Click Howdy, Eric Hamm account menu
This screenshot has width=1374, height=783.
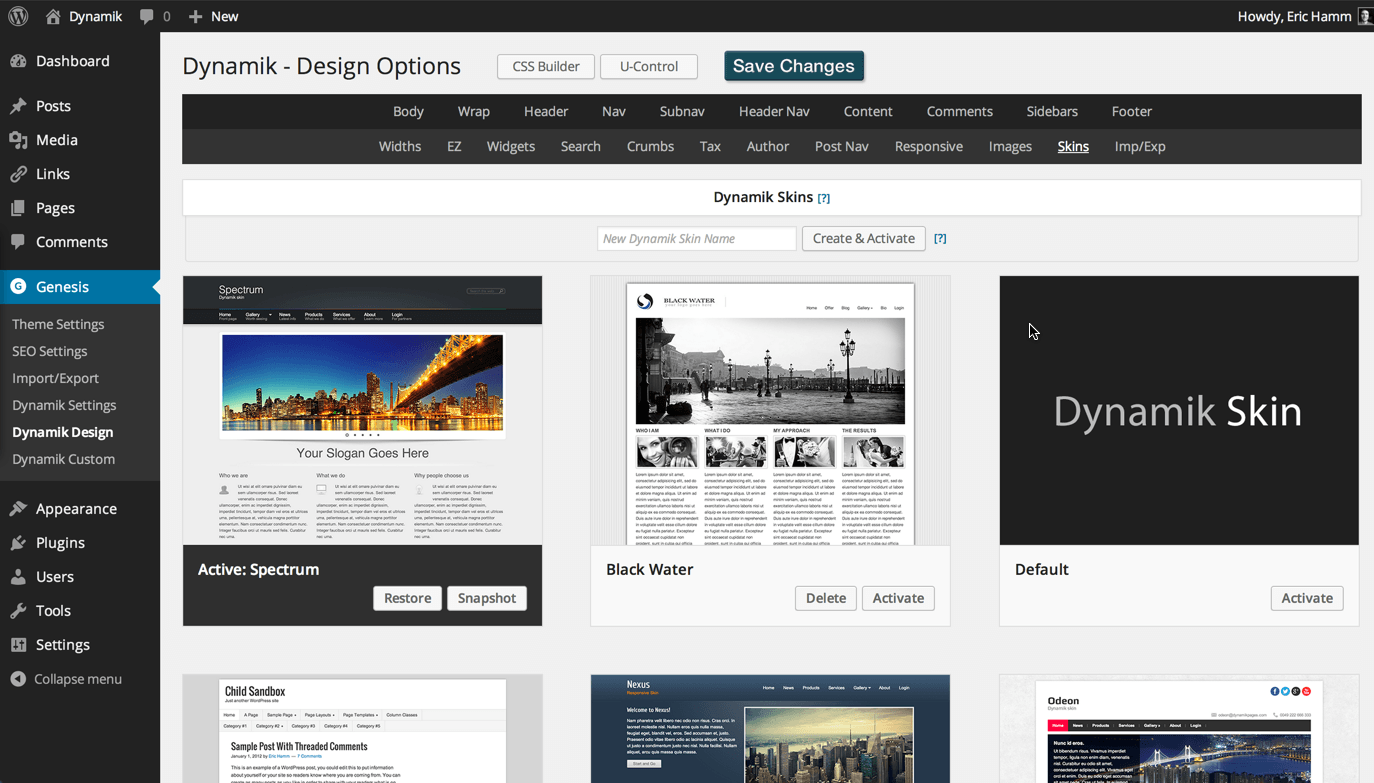tap(1305, 16)
